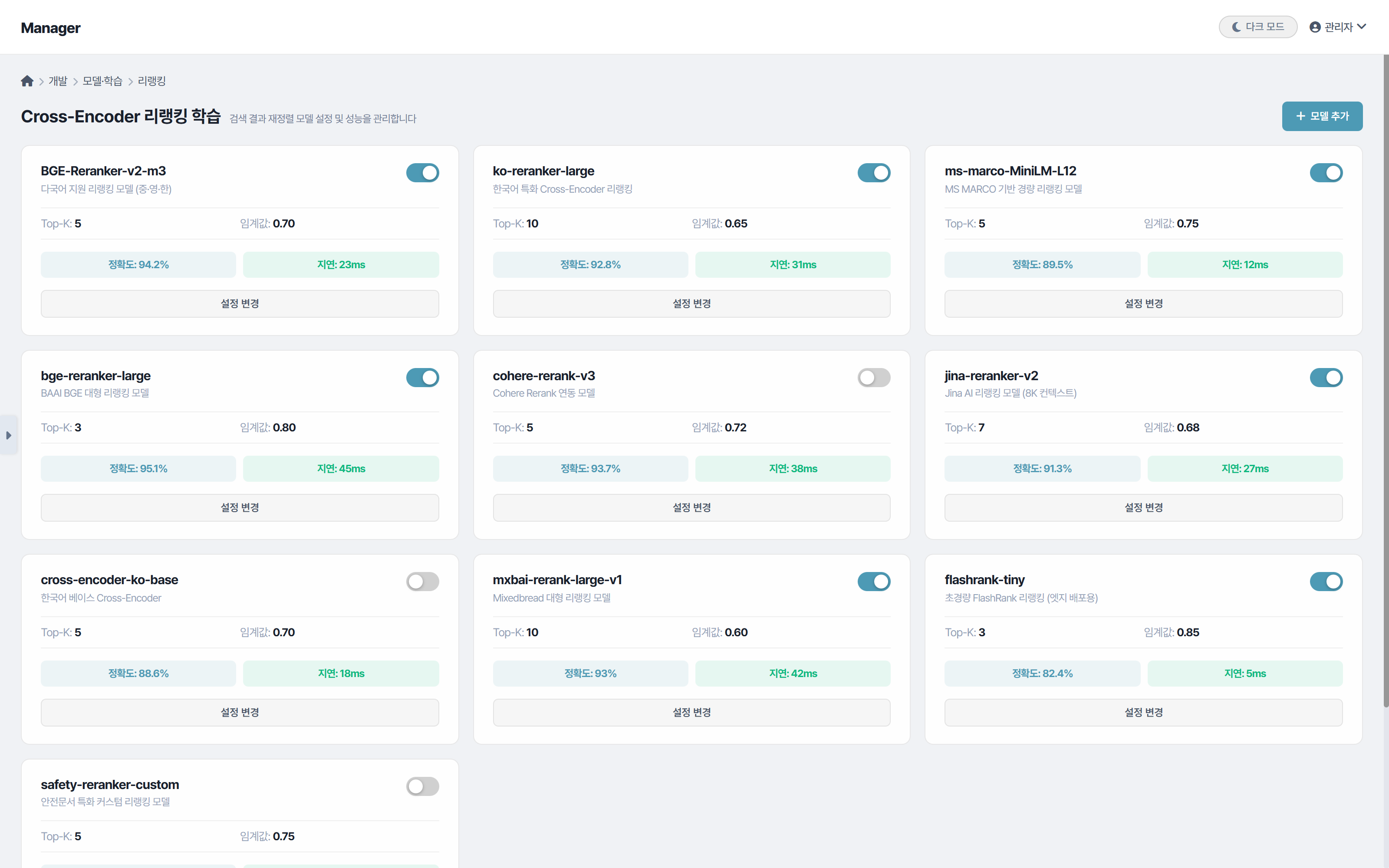Image resolution: width=1389 pixels, height=868 pixels.
Task: Click the plus icon on 모델 추가
Action: pos(1300,116)
